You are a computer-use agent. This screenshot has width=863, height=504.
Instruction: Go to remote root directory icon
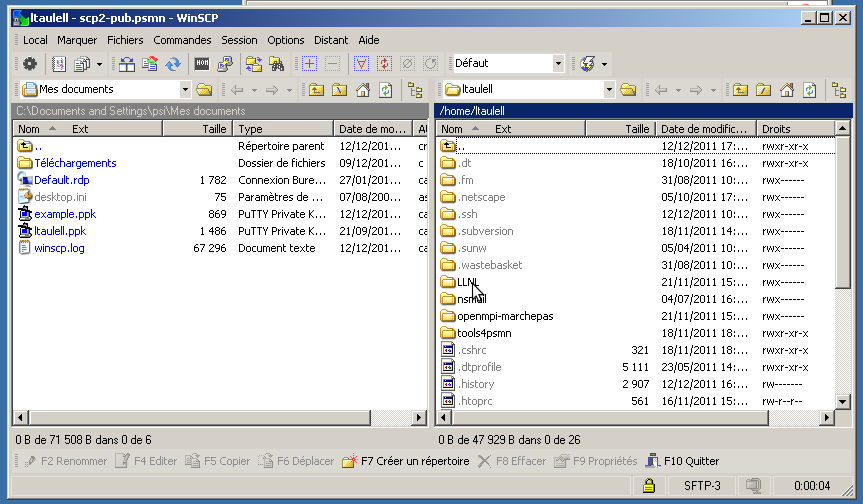click(763, 90)
